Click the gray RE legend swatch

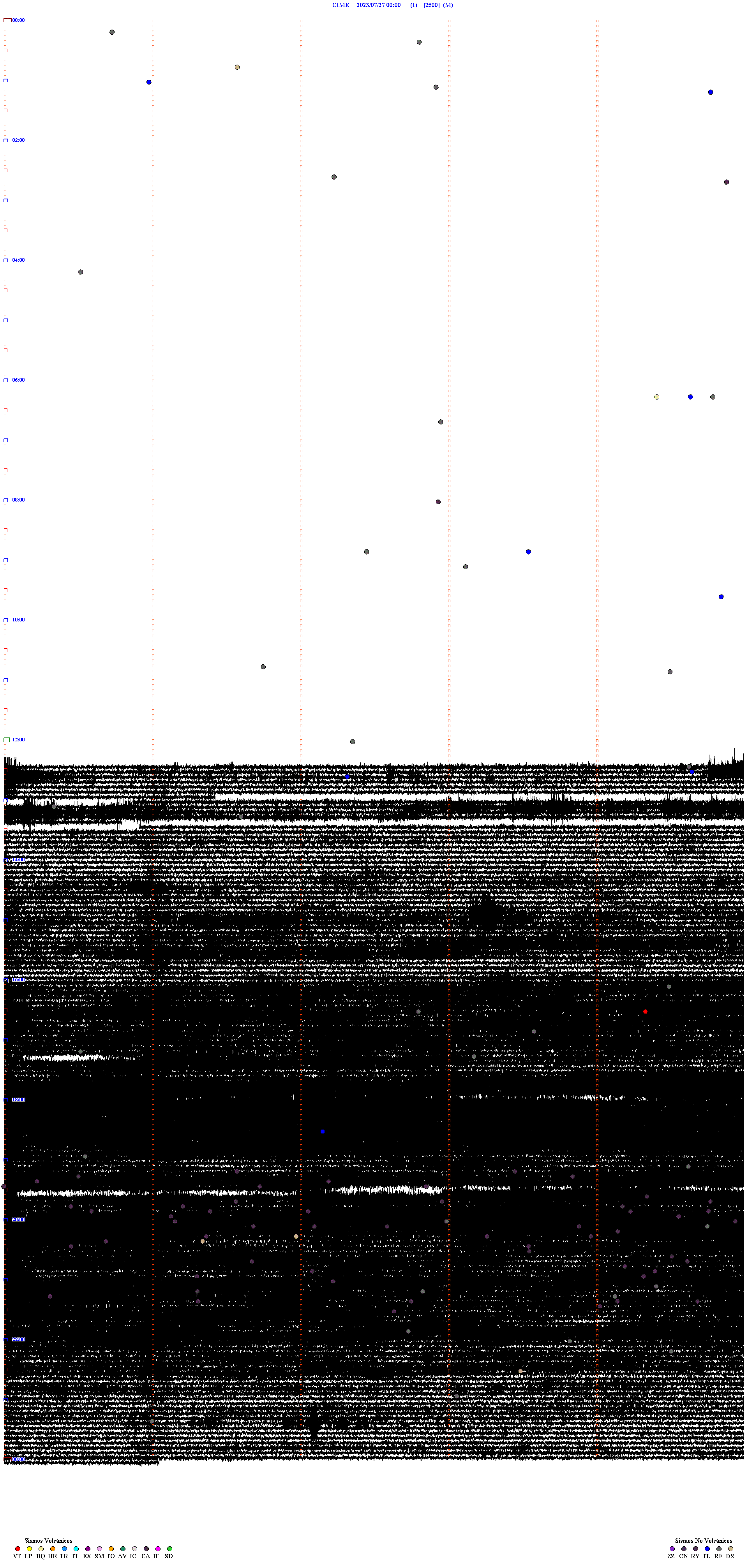719,1549
